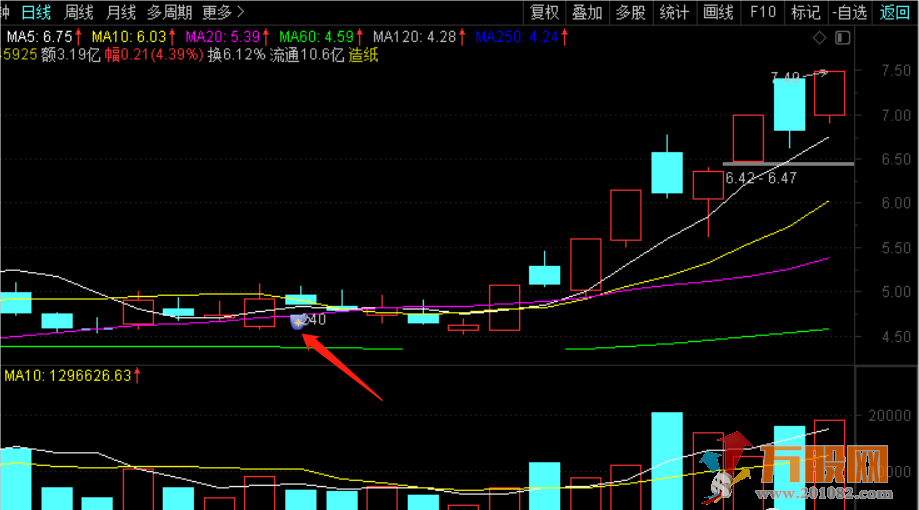Click the 20000 volume axis label
This screenshot has height=510, width=919.
(889, 415)
